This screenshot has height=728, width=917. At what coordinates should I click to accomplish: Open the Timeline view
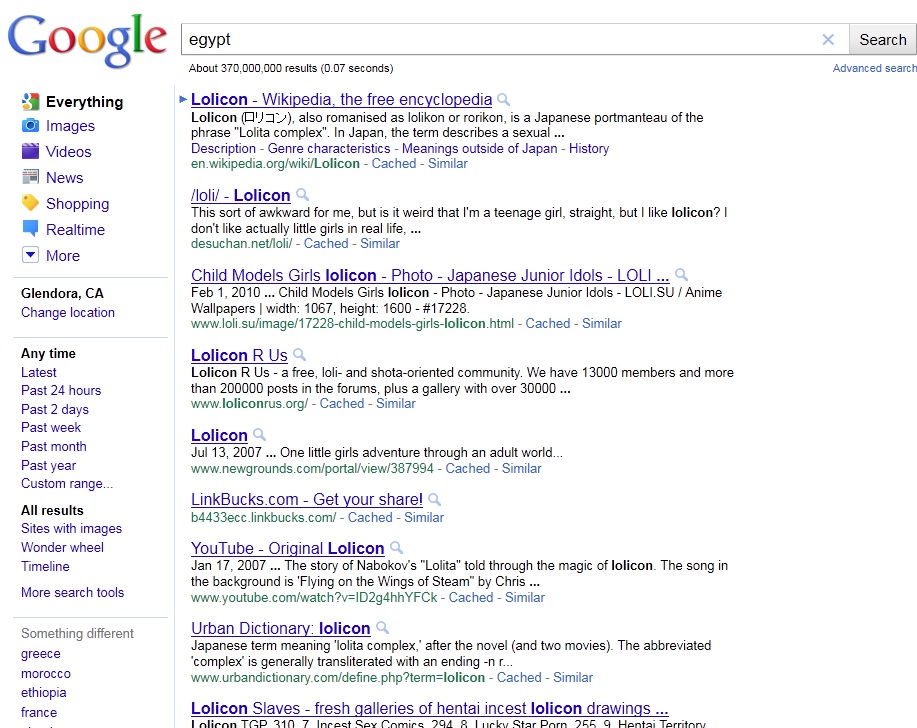click(x=45, y=567)
